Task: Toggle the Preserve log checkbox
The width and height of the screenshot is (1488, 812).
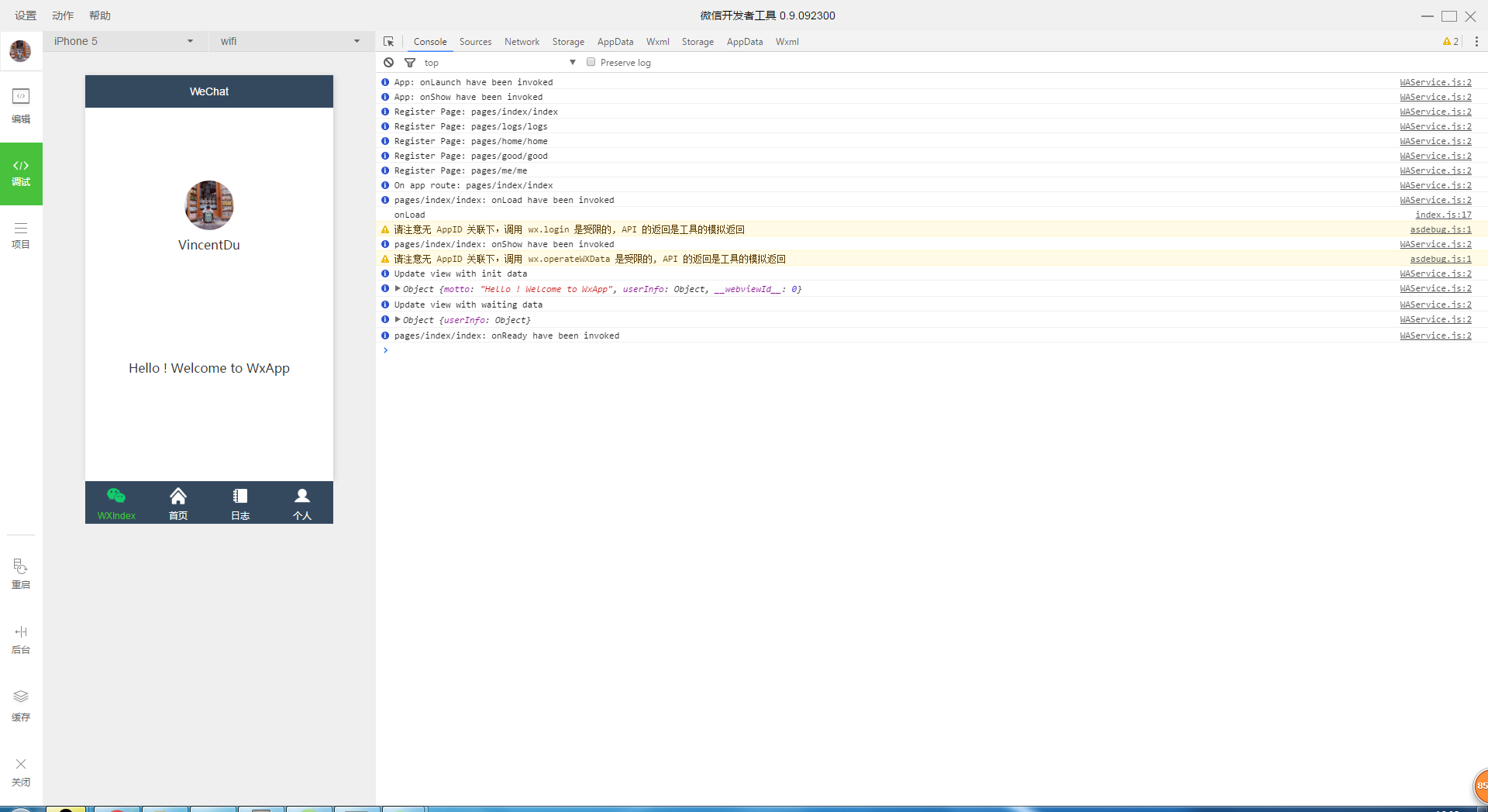Action: coord(591,62)
